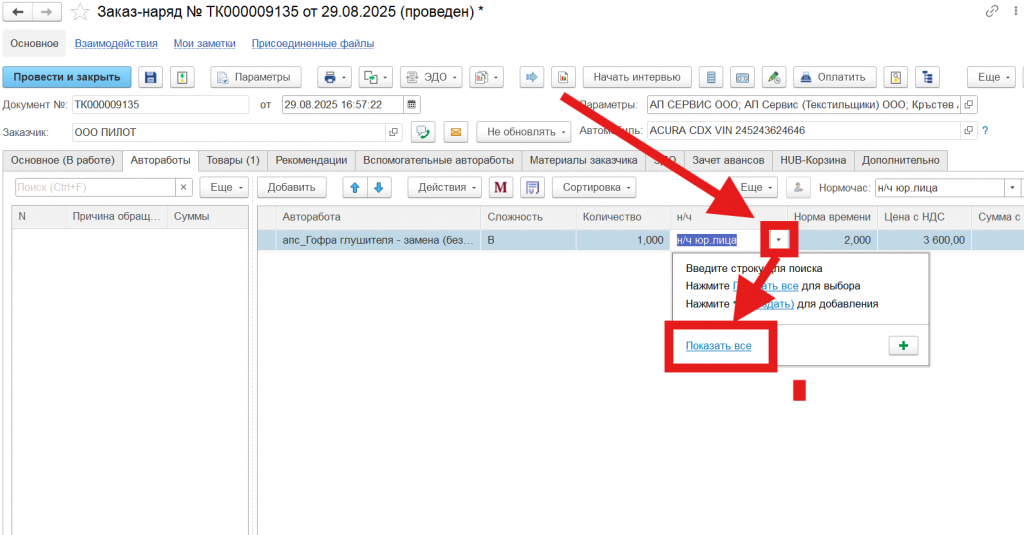Click the Провести и закрыть button
The image size is (1024, 535).
pyautogui.click(x=66, y=77)
